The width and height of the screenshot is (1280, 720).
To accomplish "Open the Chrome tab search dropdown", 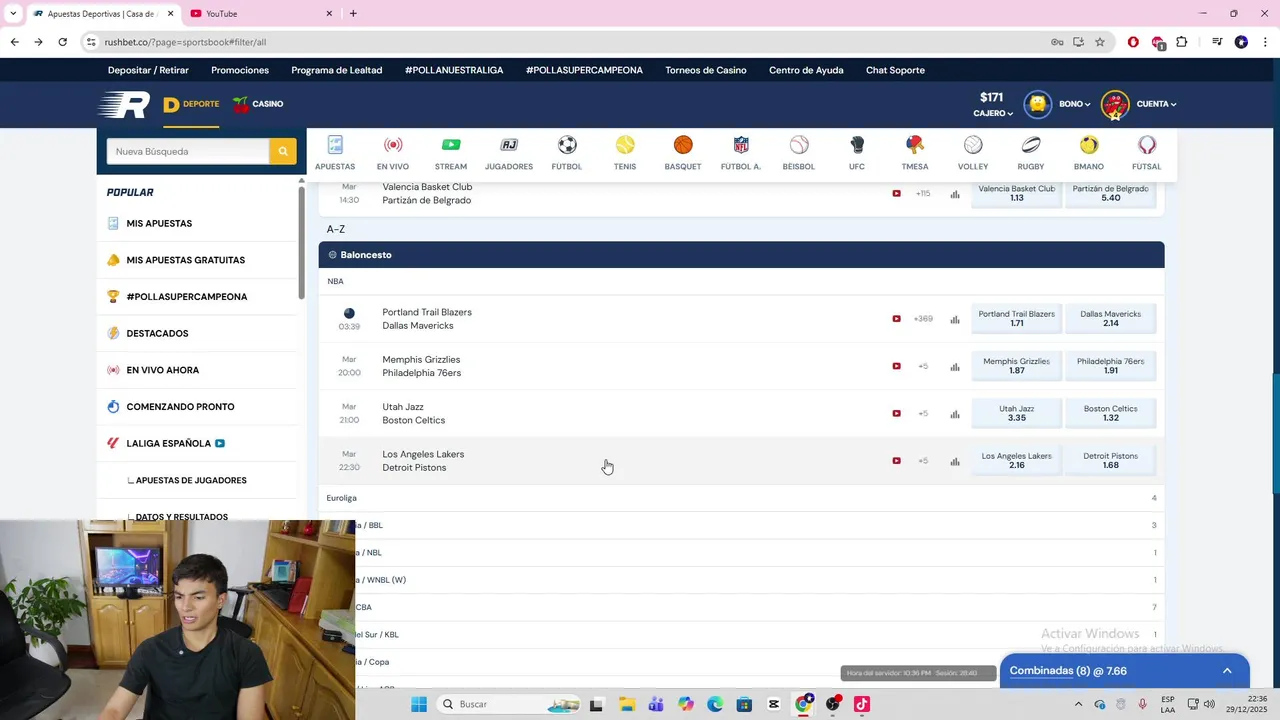I will (13, 13).
